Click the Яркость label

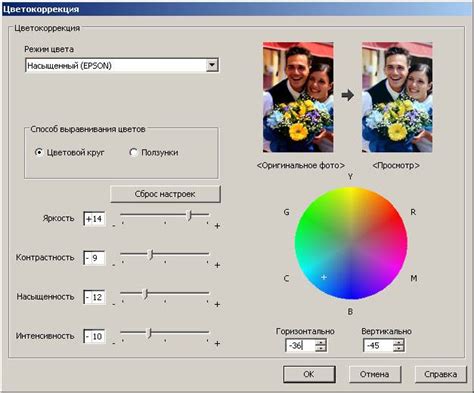coord(58,218)
